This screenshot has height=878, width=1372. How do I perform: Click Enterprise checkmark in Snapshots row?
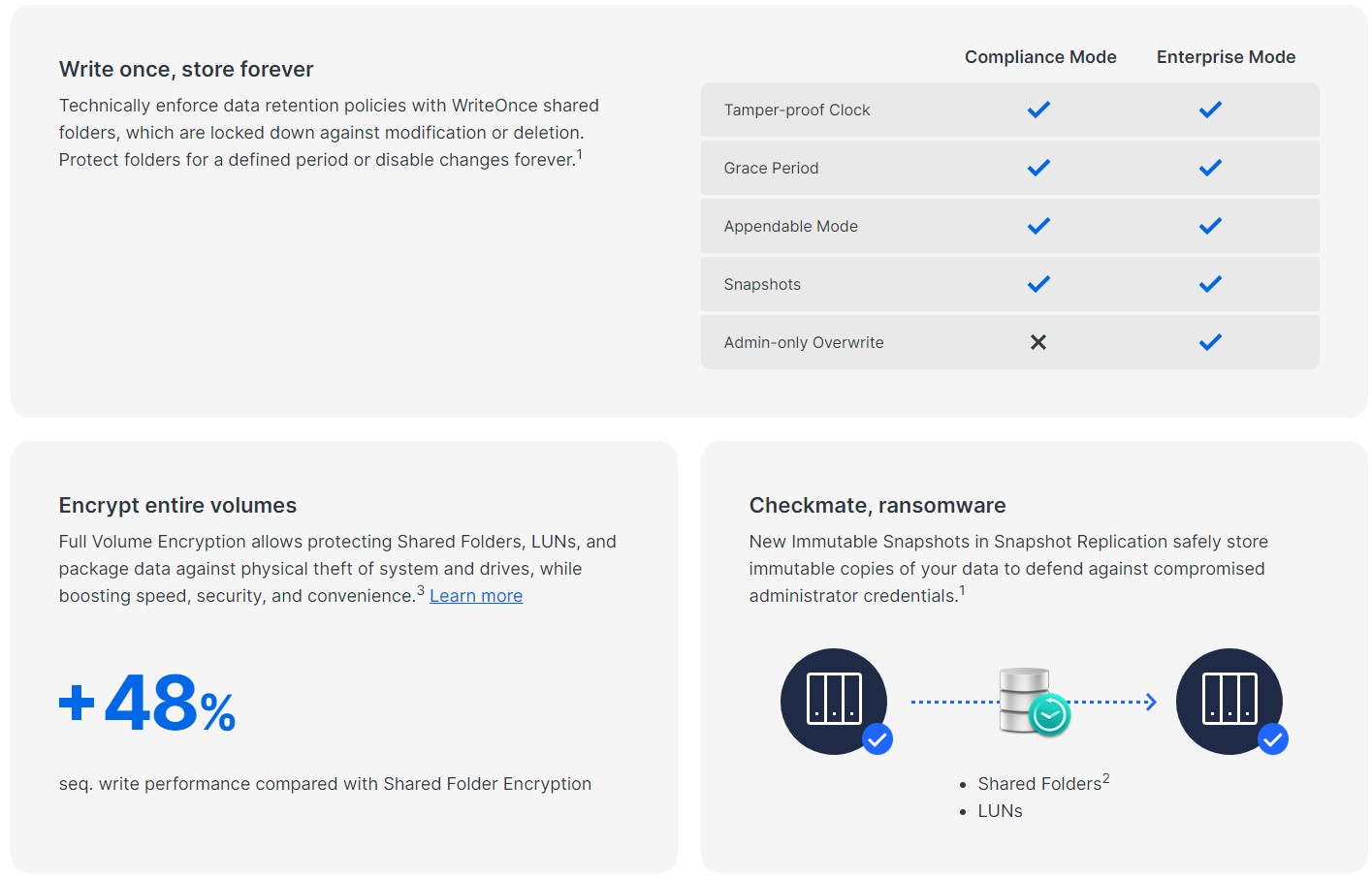tap(1210, 284)
